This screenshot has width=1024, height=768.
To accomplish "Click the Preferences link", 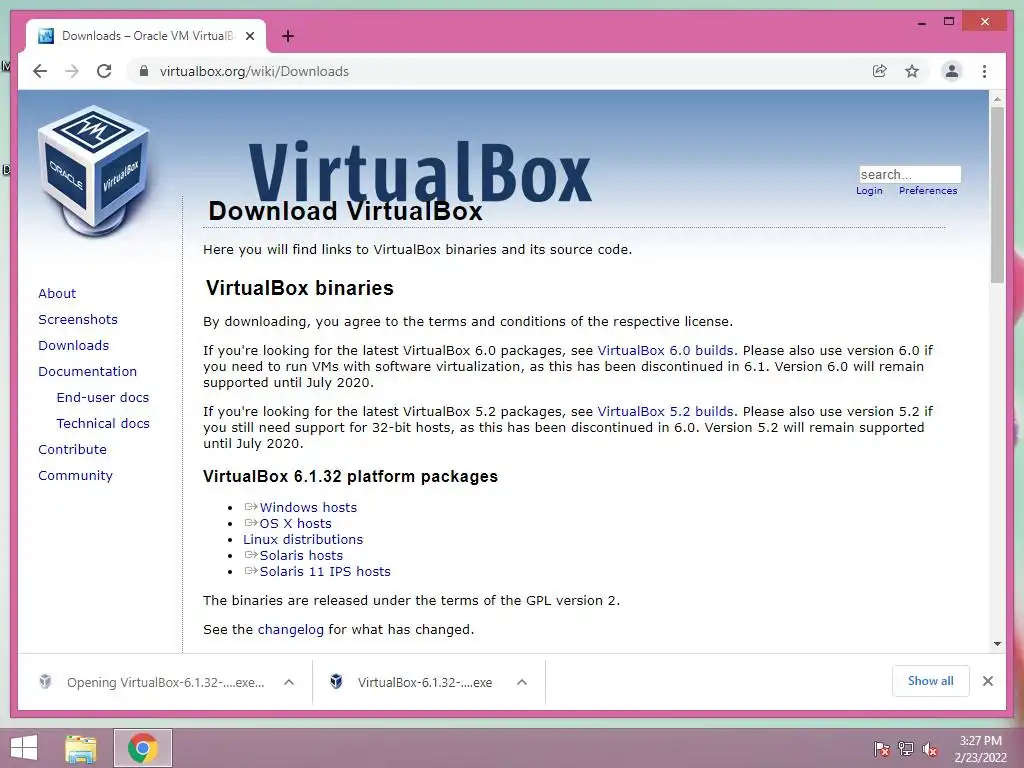I will tap(928, 191).
